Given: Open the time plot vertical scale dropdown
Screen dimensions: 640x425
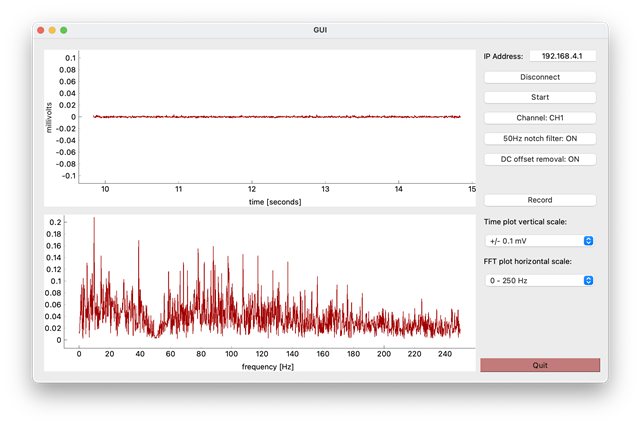Looking at the screenshot, I should click(539, 241).
